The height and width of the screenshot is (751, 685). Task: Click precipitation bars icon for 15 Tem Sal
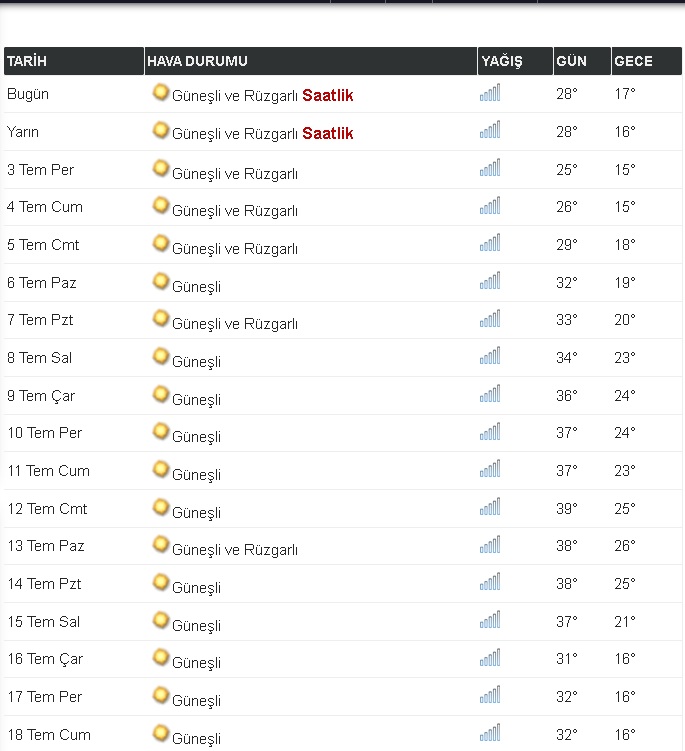click(x=490, y=621)
